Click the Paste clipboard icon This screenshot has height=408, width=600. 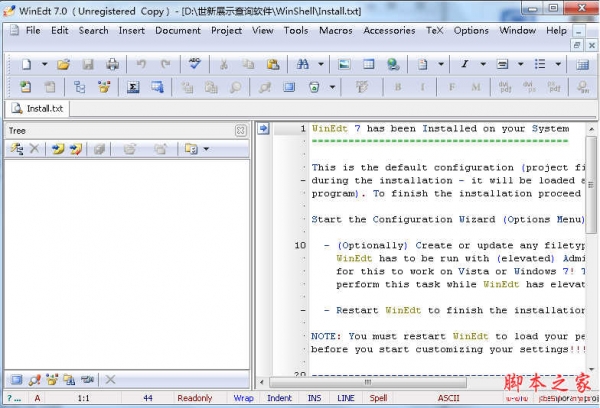273,64
